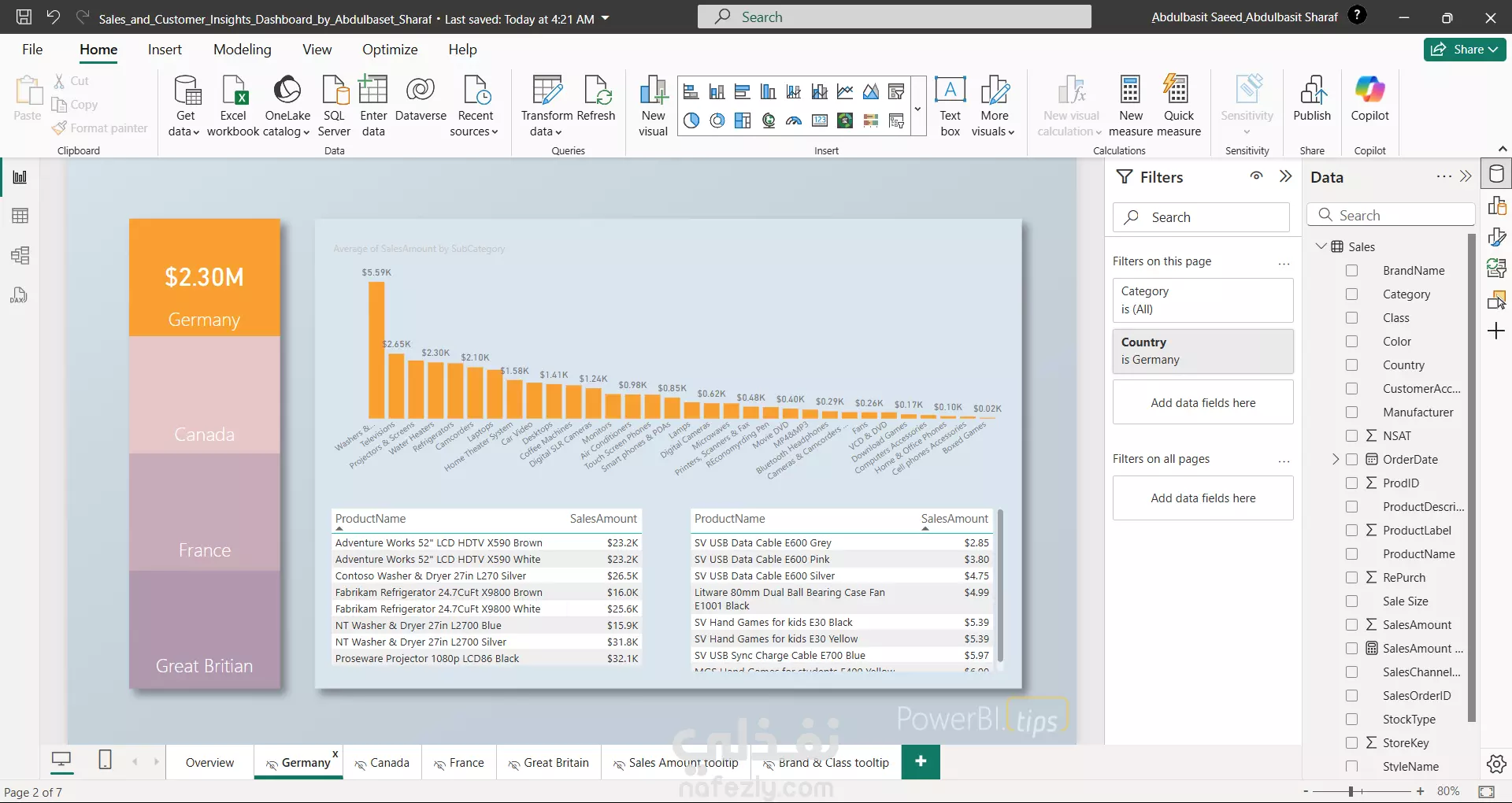Viewport: 1512px width, 803px height.
Task: Check the StockType field
Action: [1352, 720]
